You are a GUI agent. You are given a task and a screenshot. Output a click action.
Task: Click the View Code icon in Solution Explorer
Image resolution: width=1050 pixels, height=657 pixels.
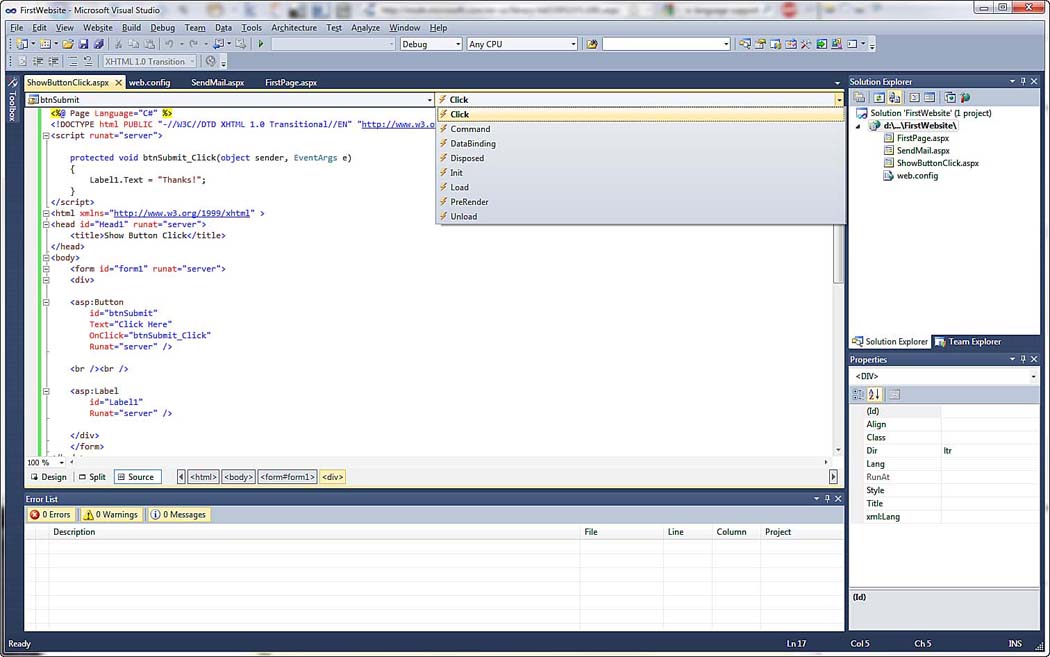(x=914, y=98)
